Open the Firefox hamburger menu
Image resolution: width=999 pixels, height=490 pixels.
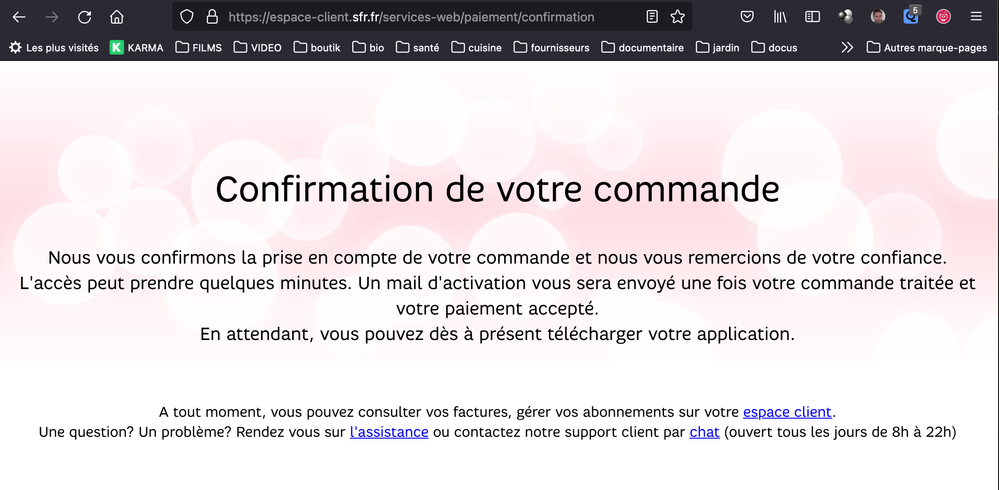976,17
